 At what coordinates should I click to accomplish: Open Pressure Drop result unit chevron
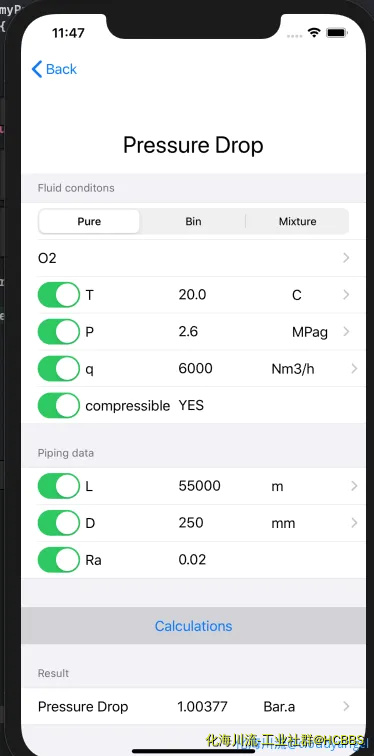tap(346, 706)
